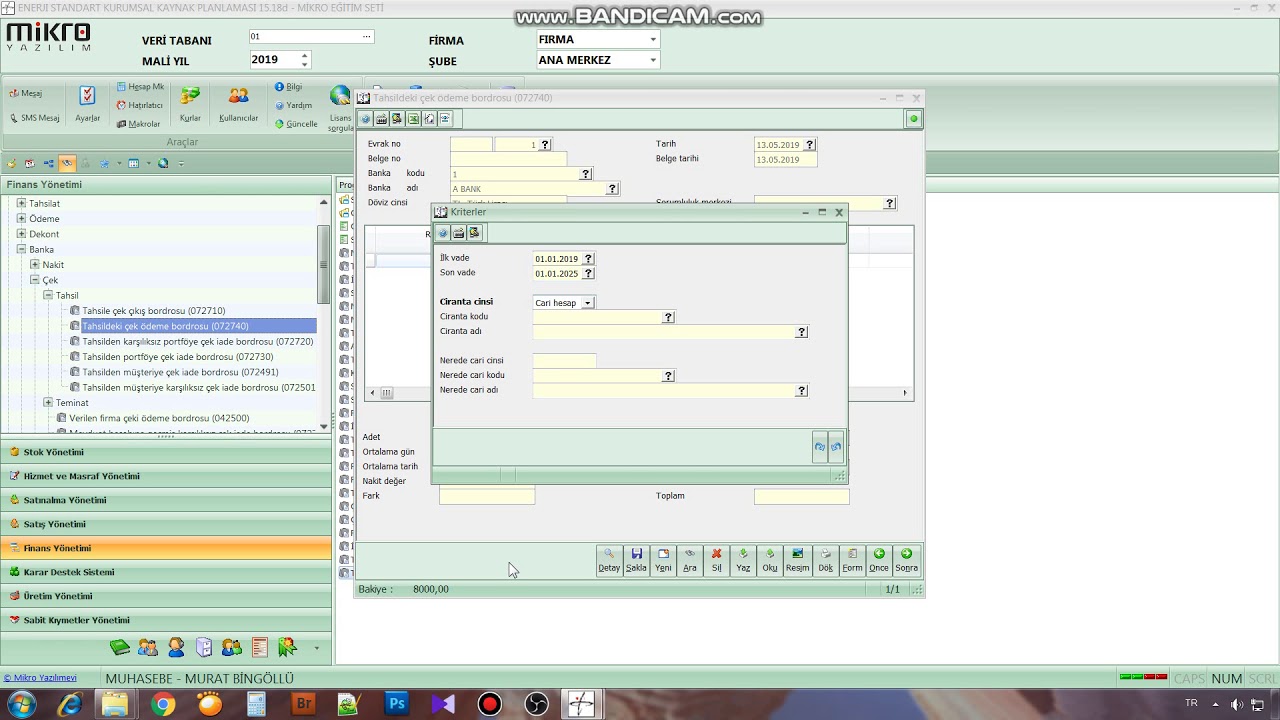
Task: Go to next record with Sonra
Action: click(x=906, y=560)
